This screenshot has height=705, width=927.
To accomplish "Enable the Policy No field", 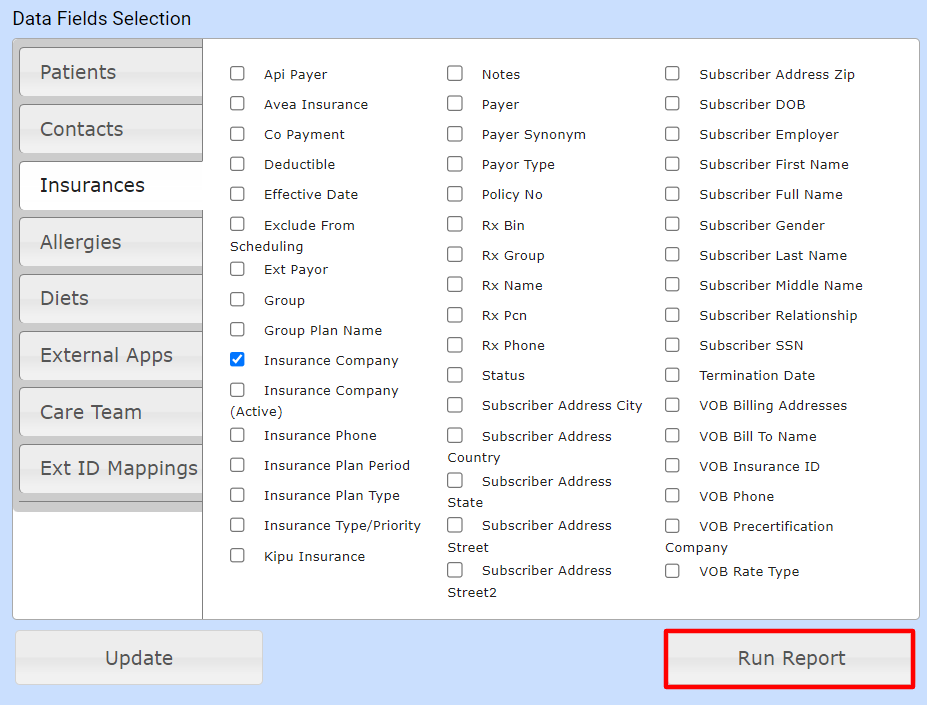I will pos(455,193).
